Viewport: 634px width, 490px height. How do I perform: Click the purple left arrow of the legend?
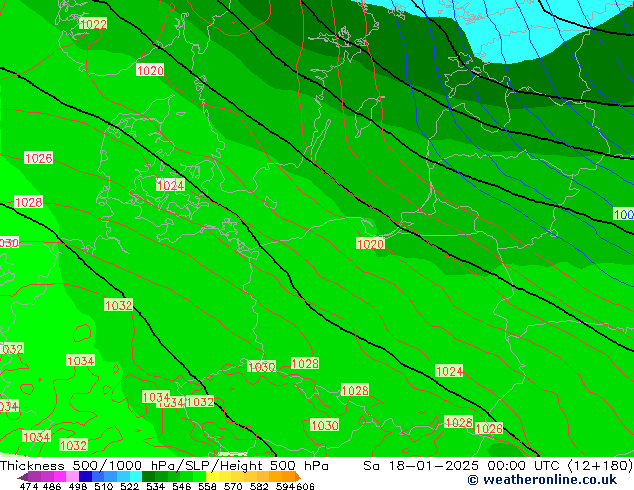point(23,477)
